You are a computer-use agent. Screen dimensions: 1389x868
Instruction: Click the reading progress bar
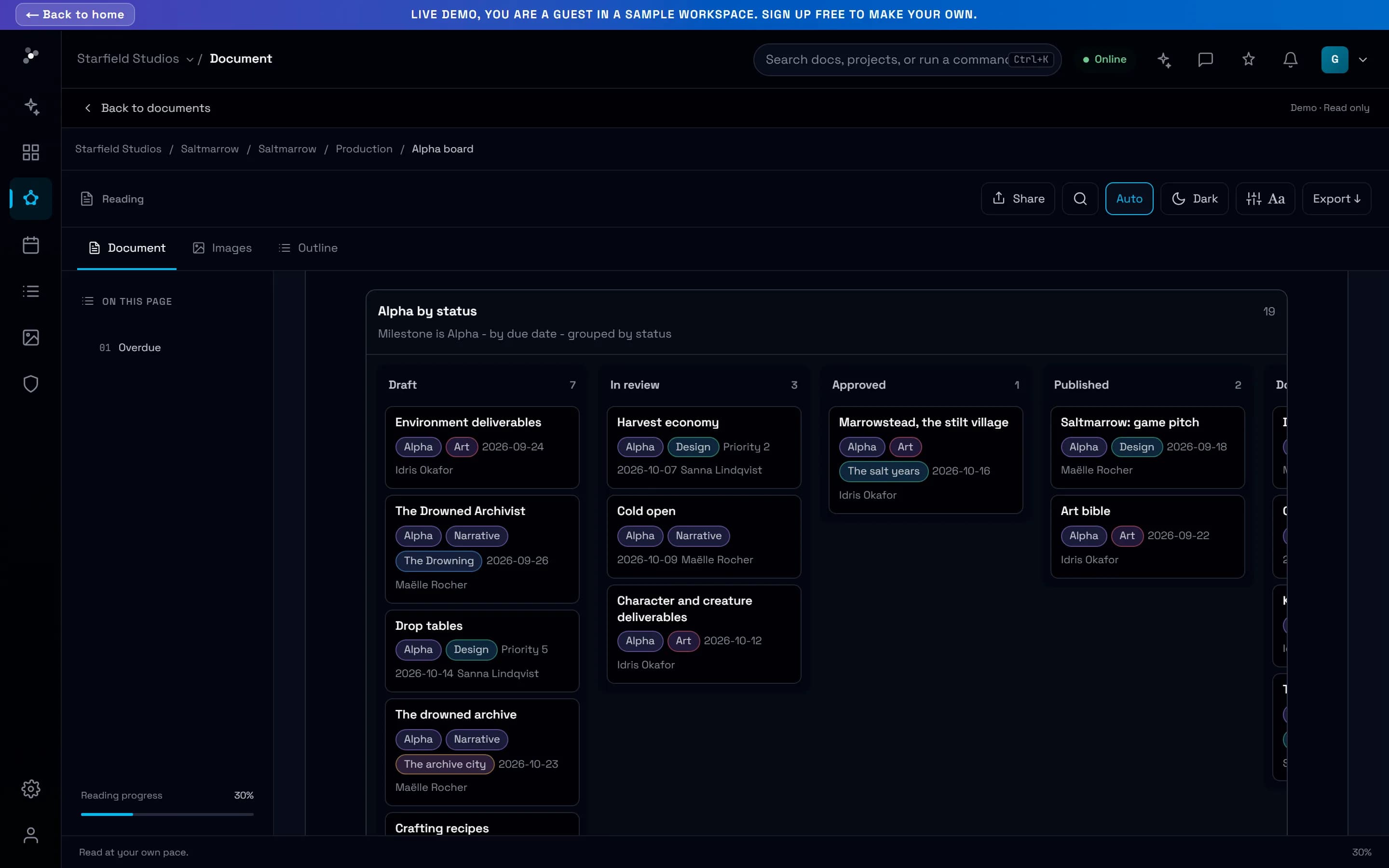(167, 814)
